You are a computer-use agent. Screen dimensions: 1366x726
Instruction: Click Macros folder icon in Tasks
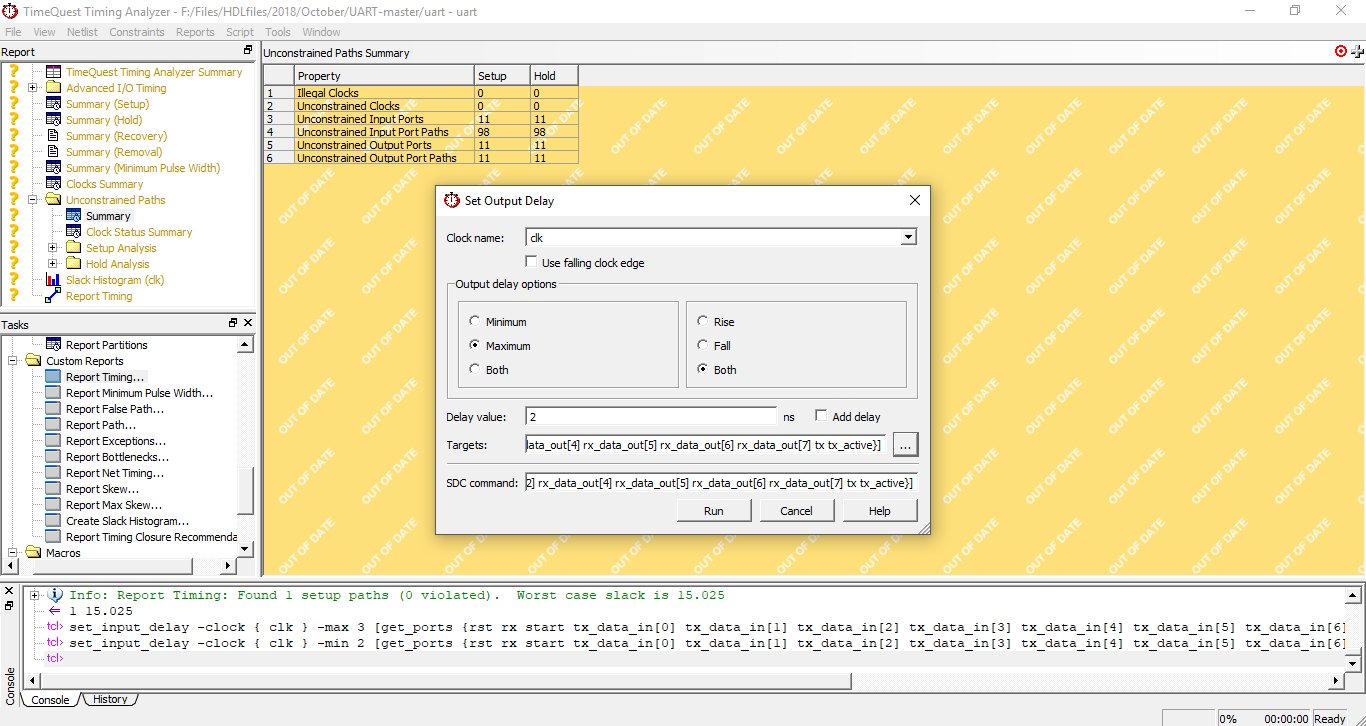pyautogui.click(x=34, y=553)
